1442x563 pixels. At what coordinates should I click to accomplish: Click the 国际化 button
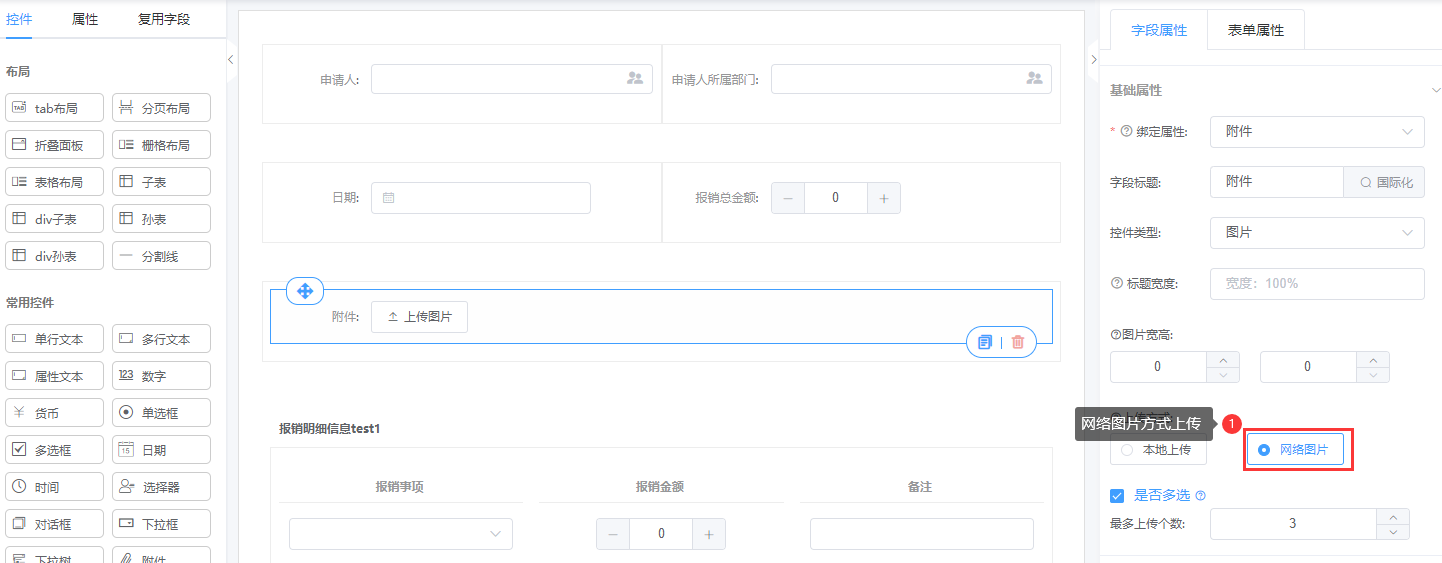point(1384,182)
